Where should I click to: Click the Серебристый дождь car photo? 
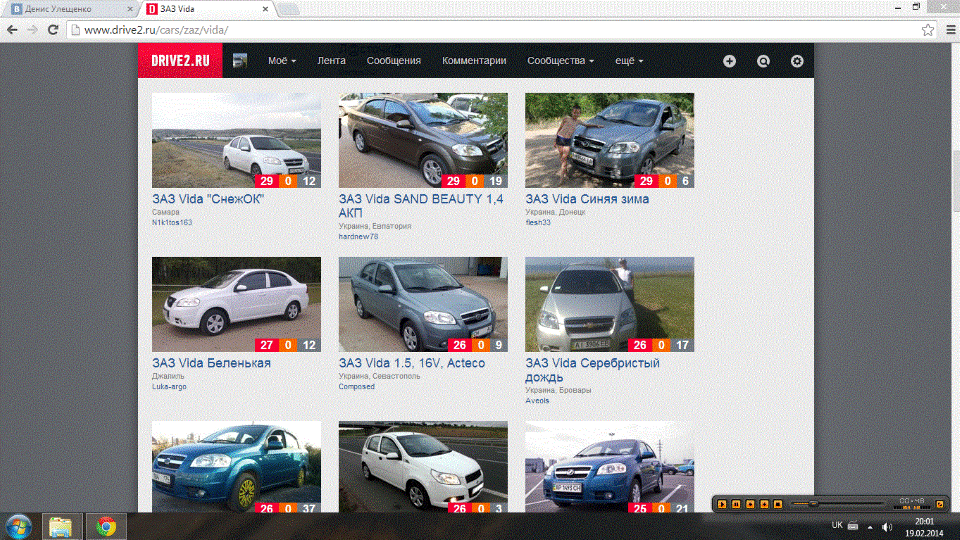point(609,304)
